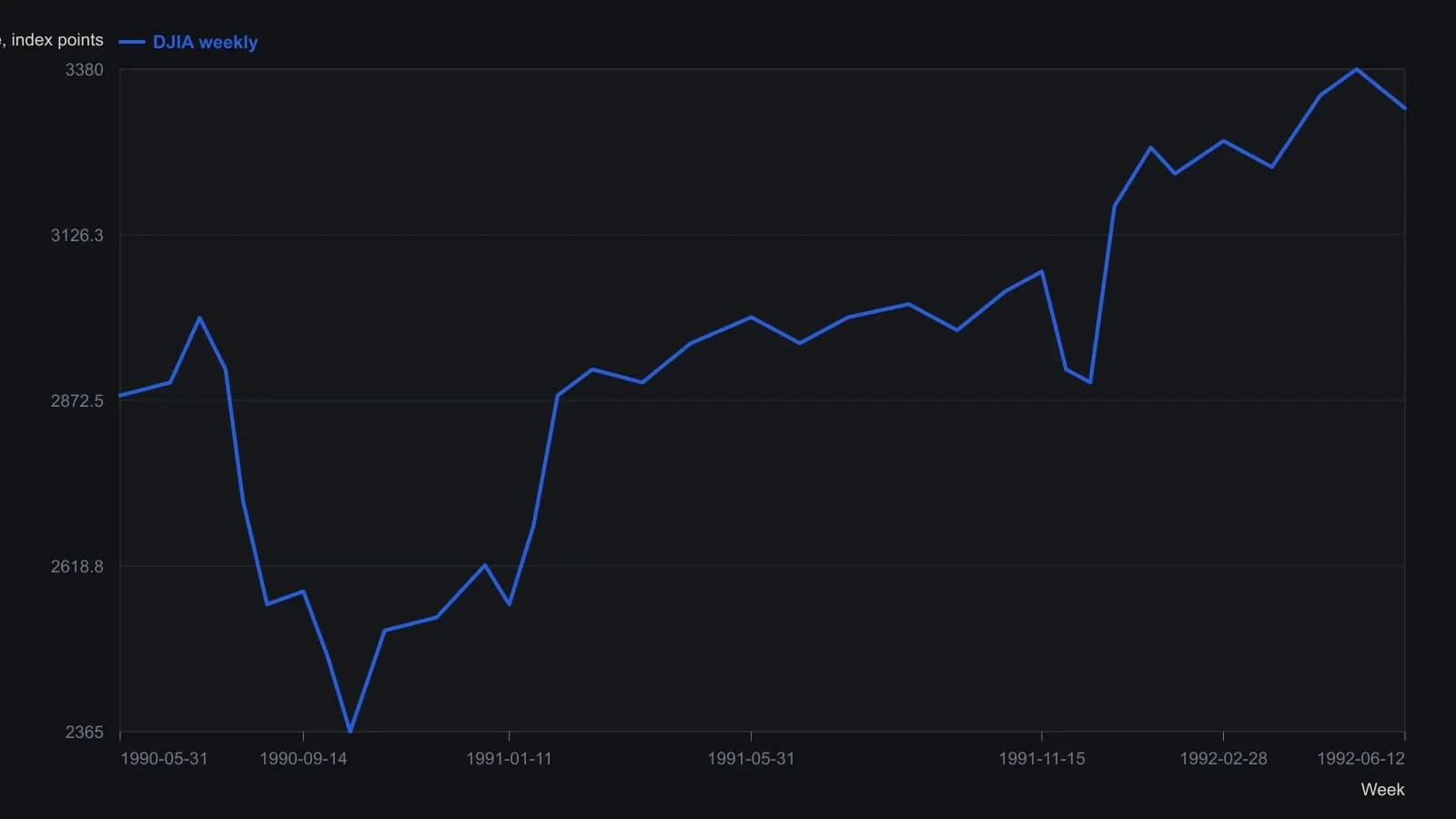Select the 2872.5 y-axis label
This screenshot has width=1456, height=819.
pos(77,400)
